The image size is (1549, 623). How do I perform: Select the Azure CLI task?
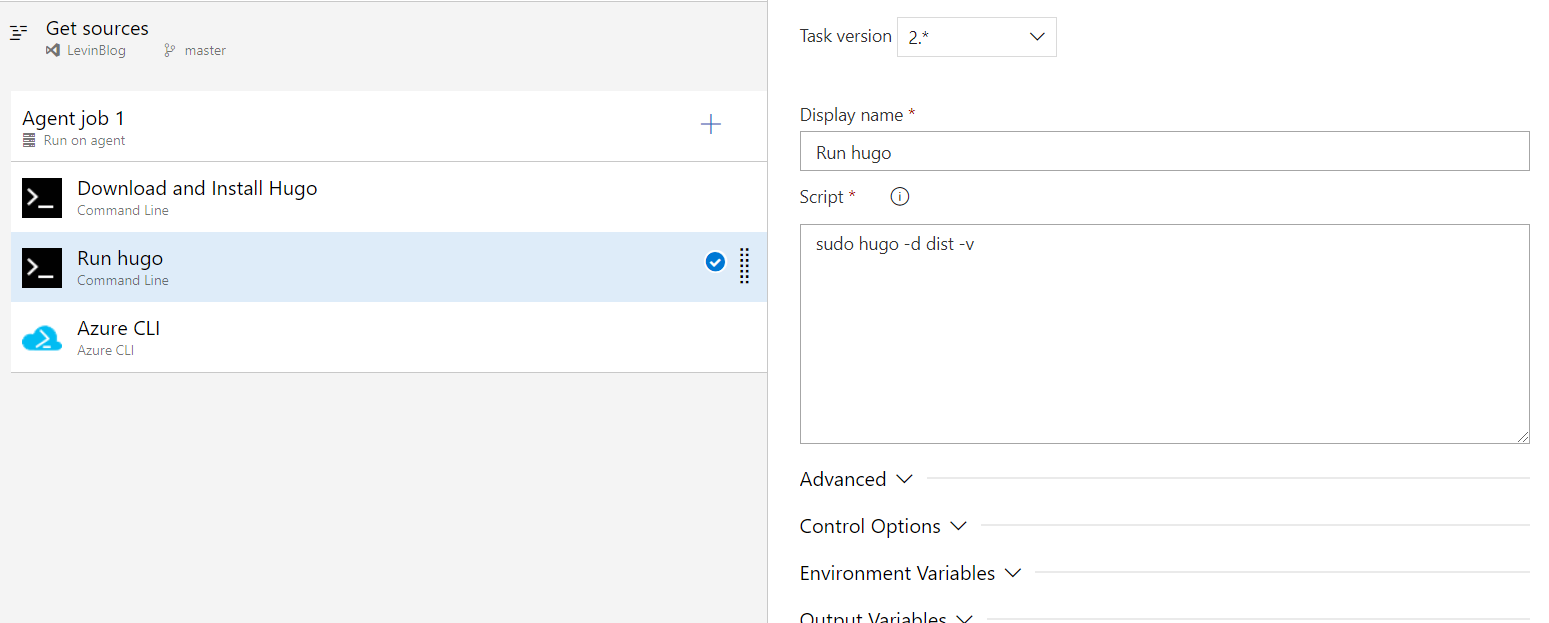click(388, 337)
